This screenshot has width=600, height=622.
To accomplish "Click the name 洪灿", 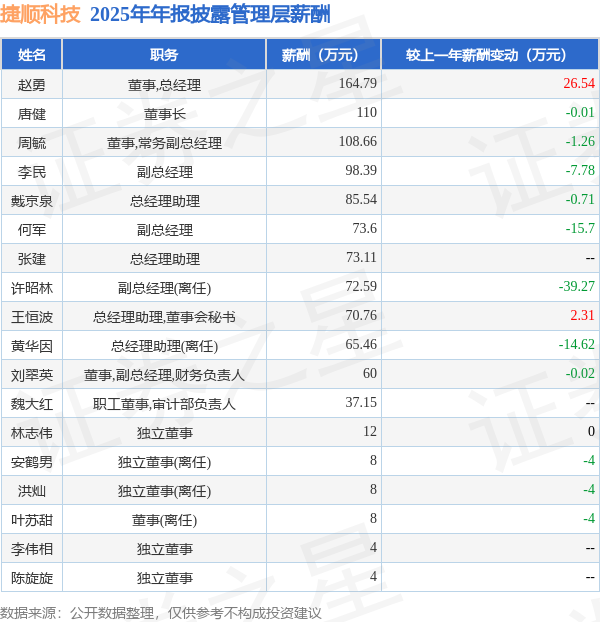I will [32, 491].
